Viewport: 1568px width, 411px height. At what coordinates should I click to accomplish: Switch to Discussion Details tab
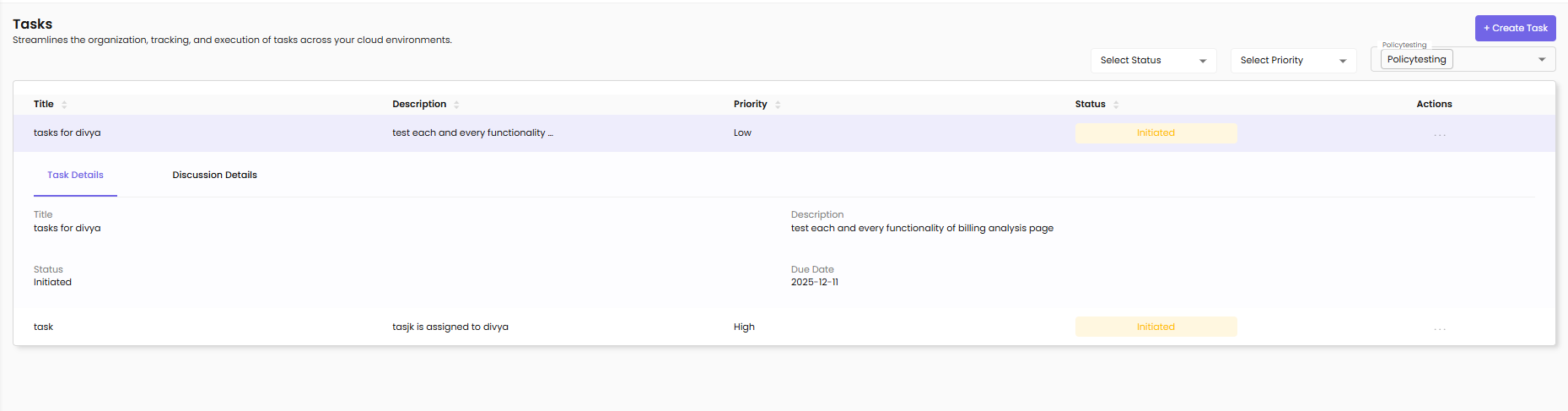point(214,176)
